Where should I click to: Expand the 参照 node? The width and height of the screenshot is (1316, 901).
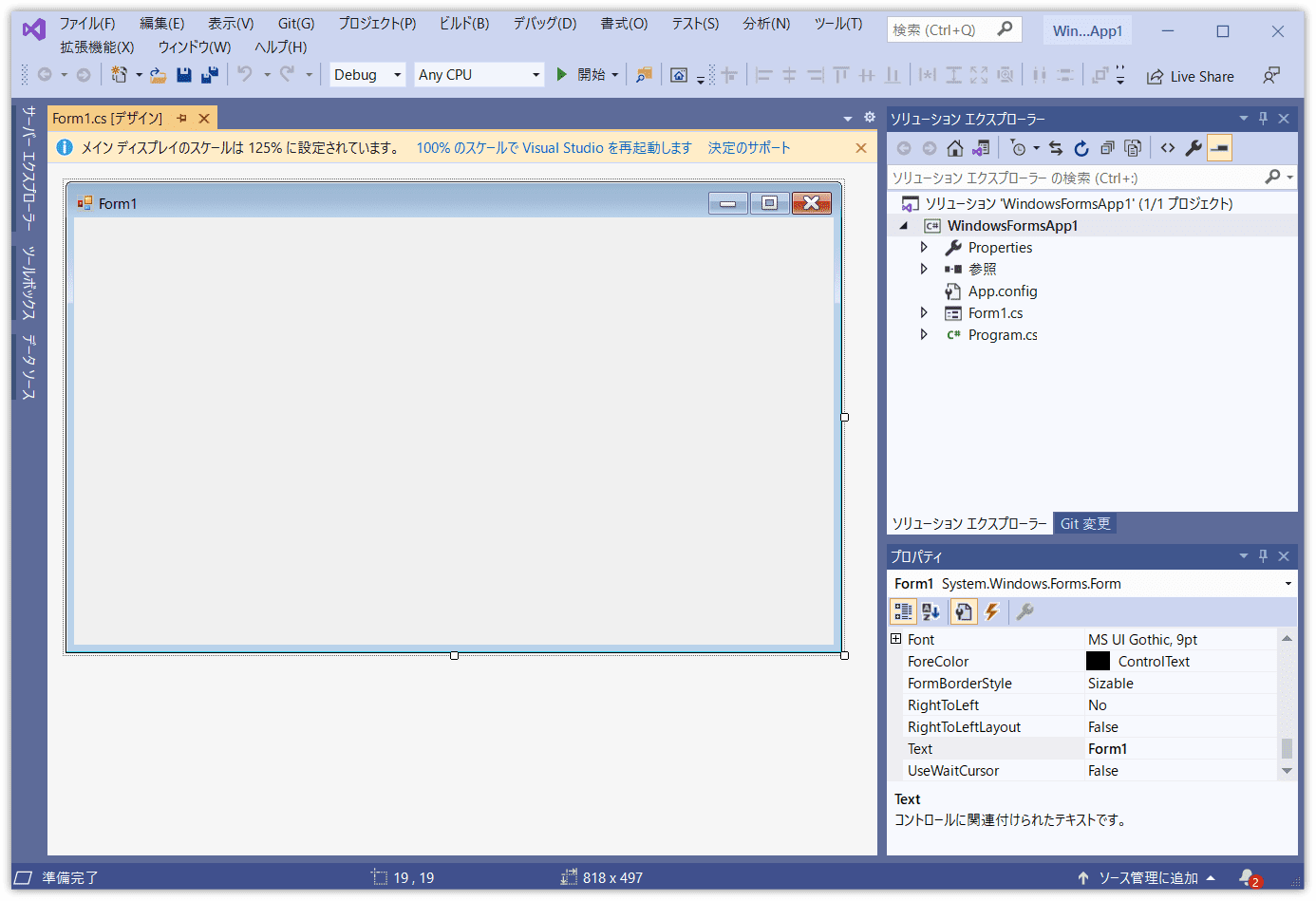click(x=924, y=269)
